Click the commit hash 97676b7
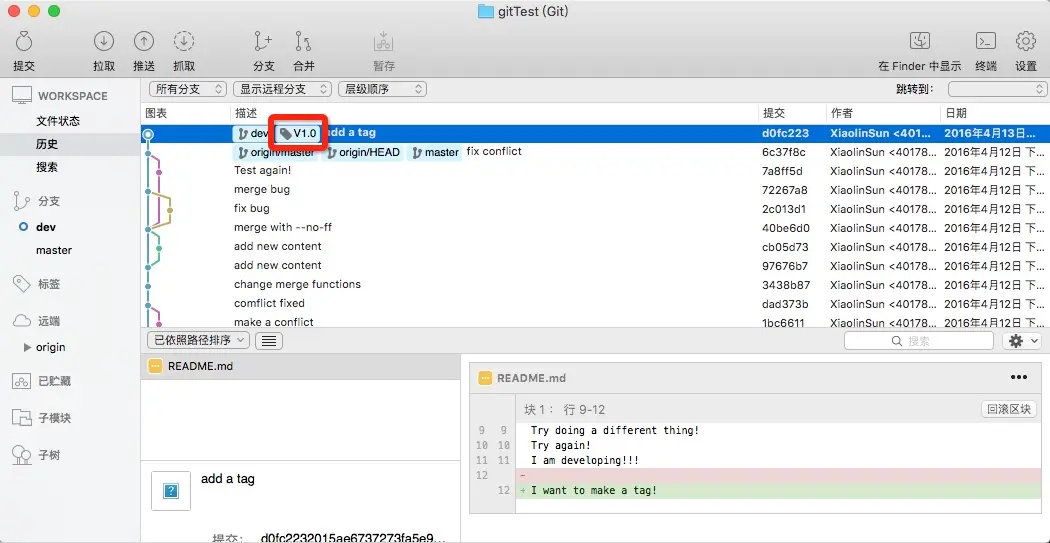The image size is (1050, 543). tap(785, 266)
